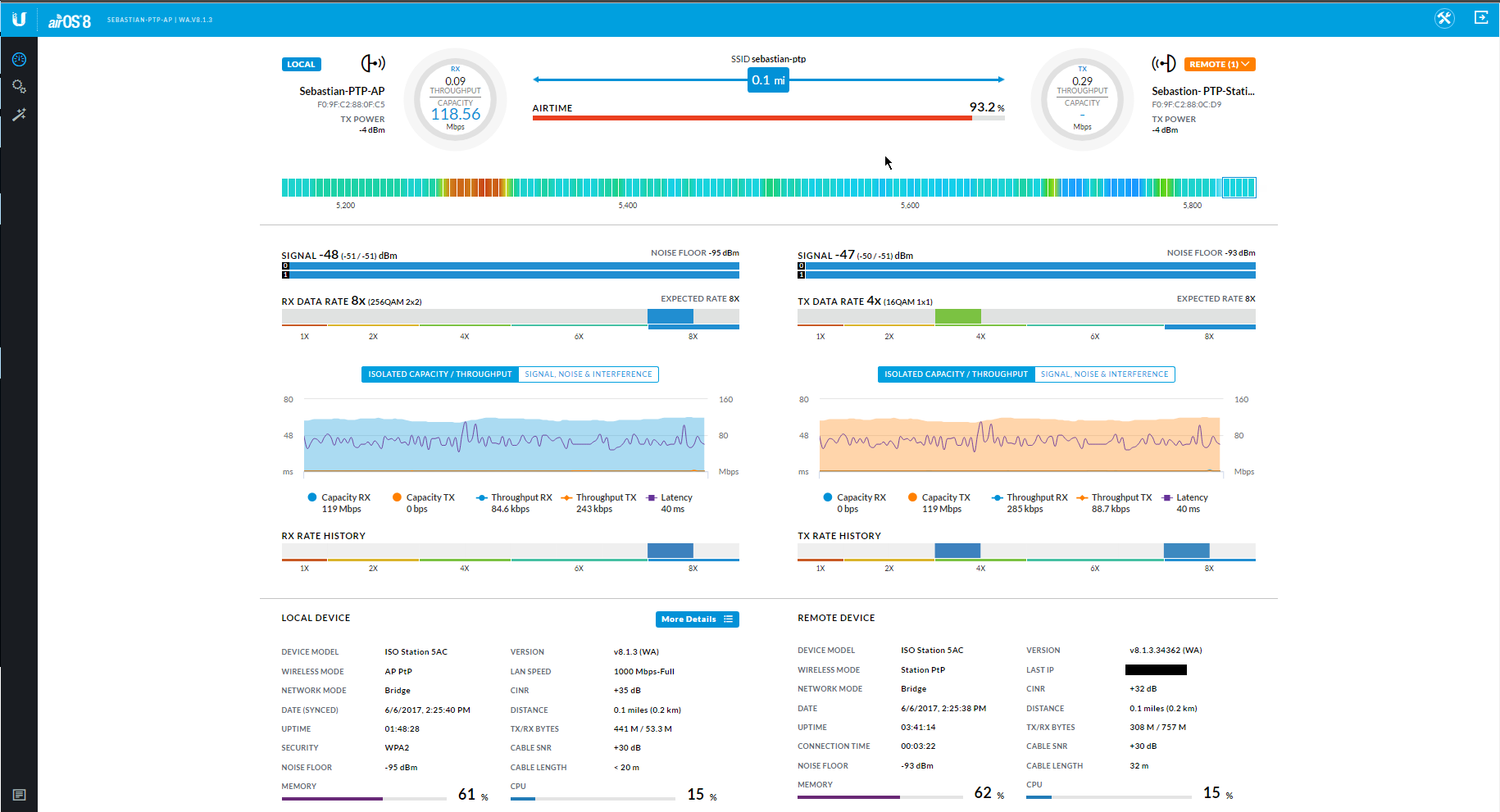1500x812 pixels.
Task: Open the dashboard icon in left sidebar
Action: coord(19,60)
